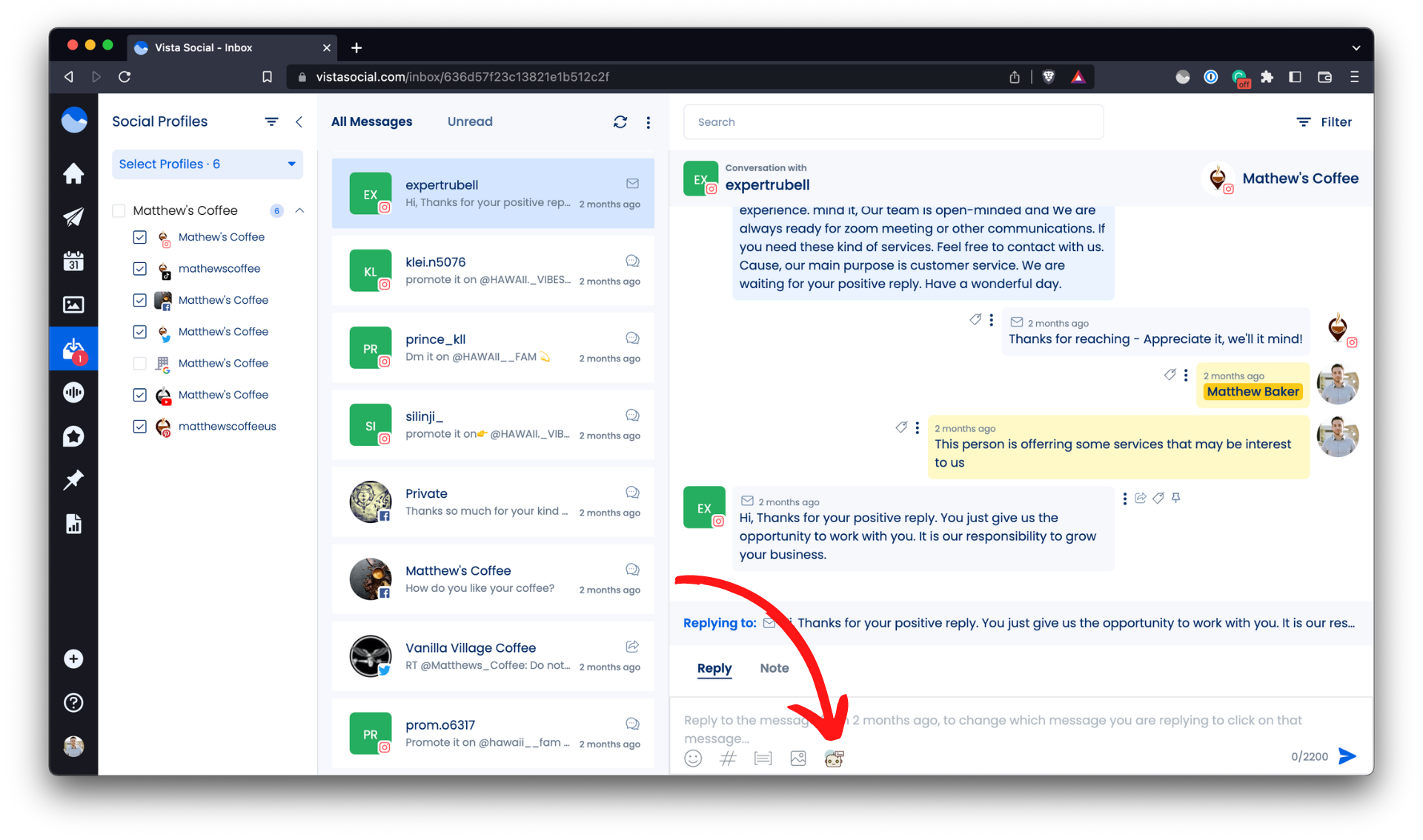Attach an image to the reply
The width and height of the screenshot is (1423, 840).
[798, 758]
